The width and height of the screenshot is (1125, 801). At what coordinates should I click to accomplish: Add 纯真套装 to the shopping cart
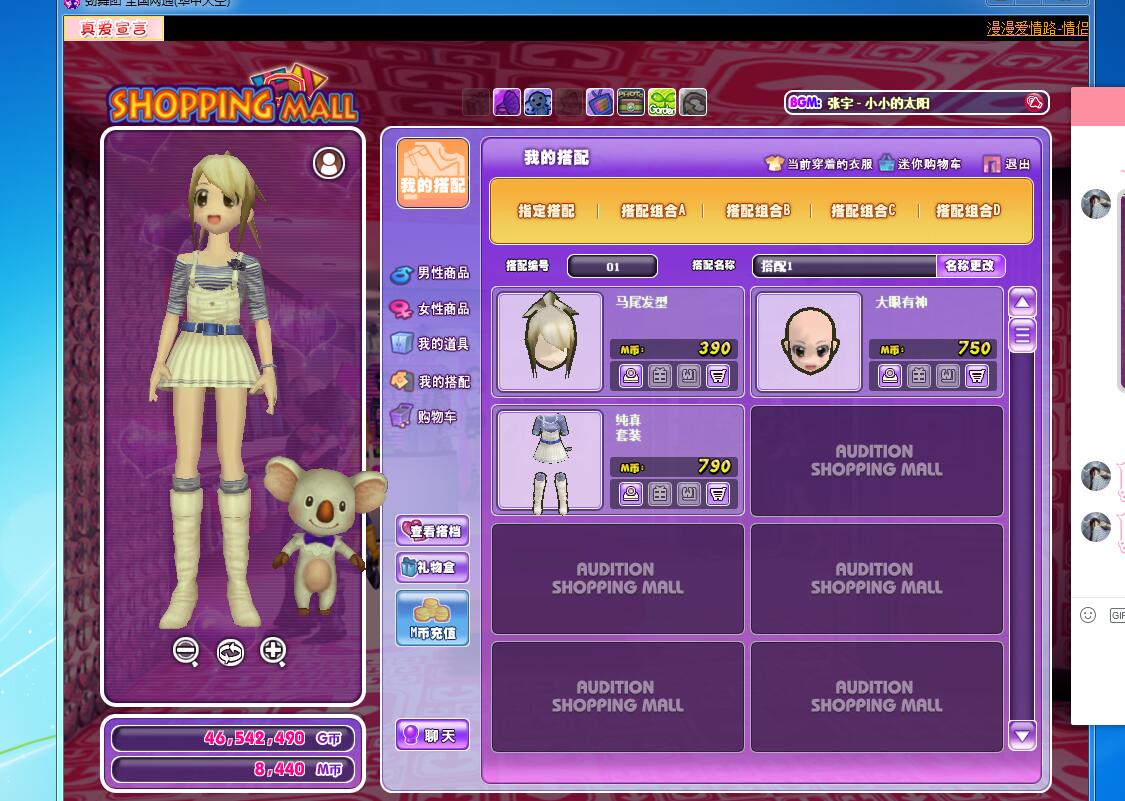[717, 493]
